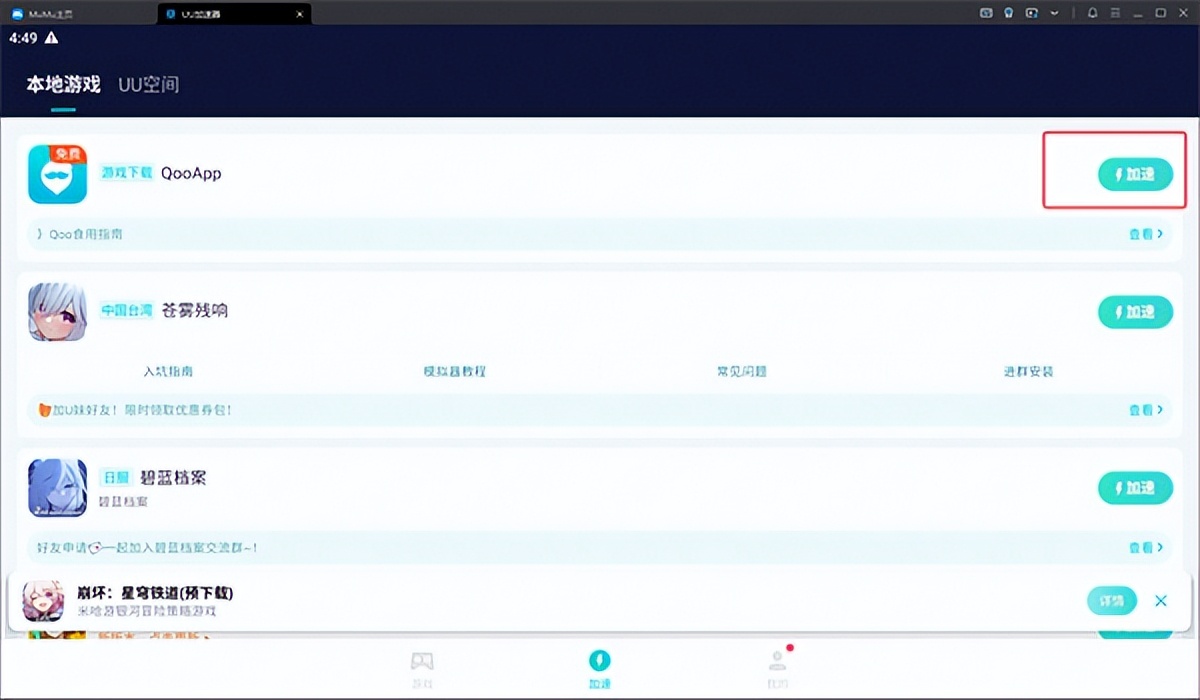Click the QooApp title text
Viewport: 1200px width, 700px height.
pos(191,173)
